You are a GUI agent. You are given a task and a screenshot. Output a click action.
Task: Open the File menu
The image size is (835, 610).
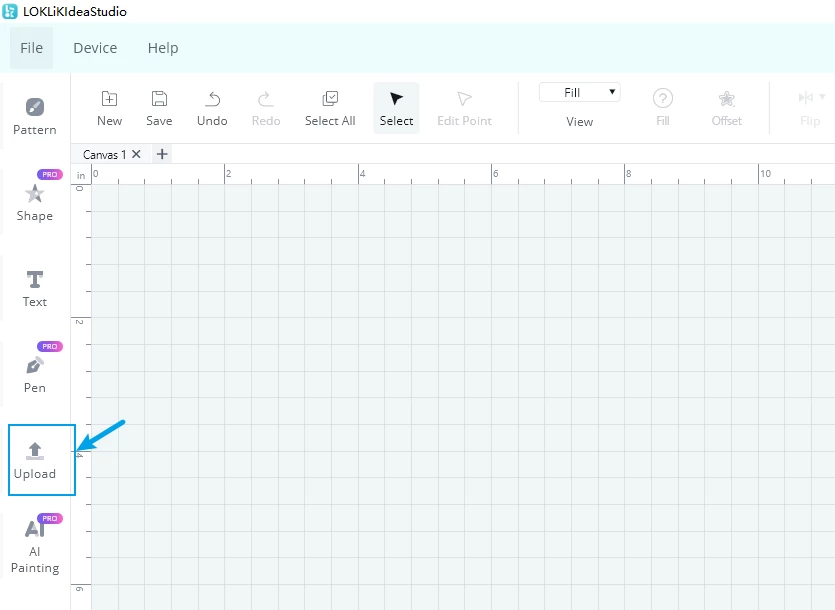pos(31,48)
